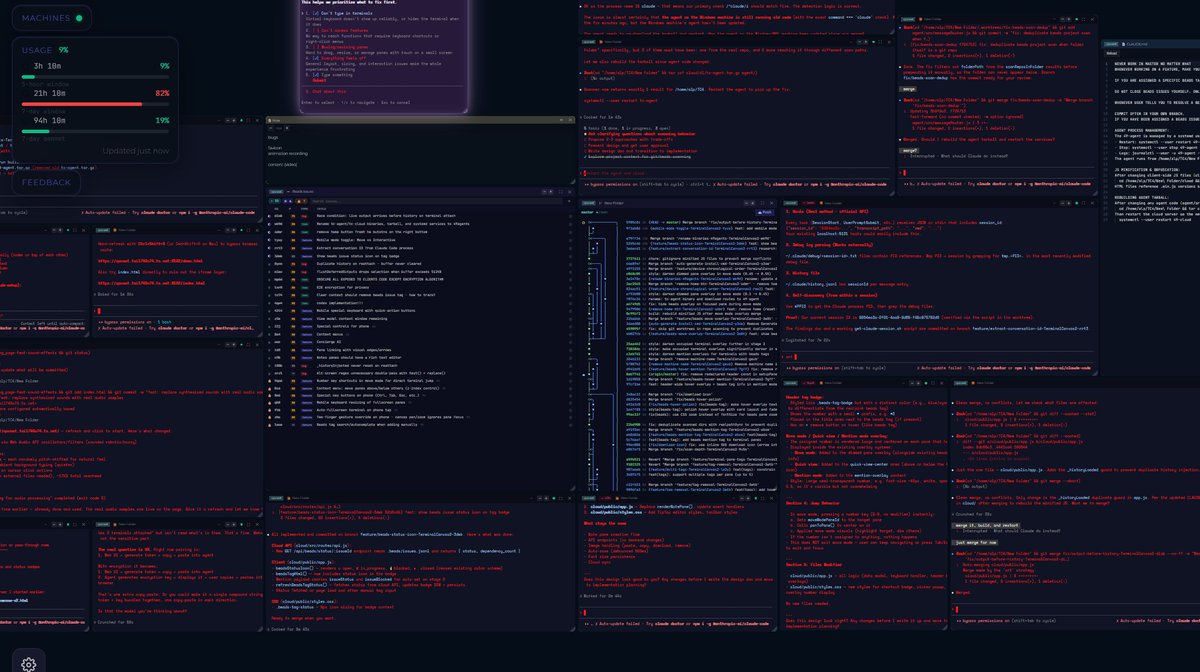Open the settings gear in the bottom-left corner

[x=28, y=662]
